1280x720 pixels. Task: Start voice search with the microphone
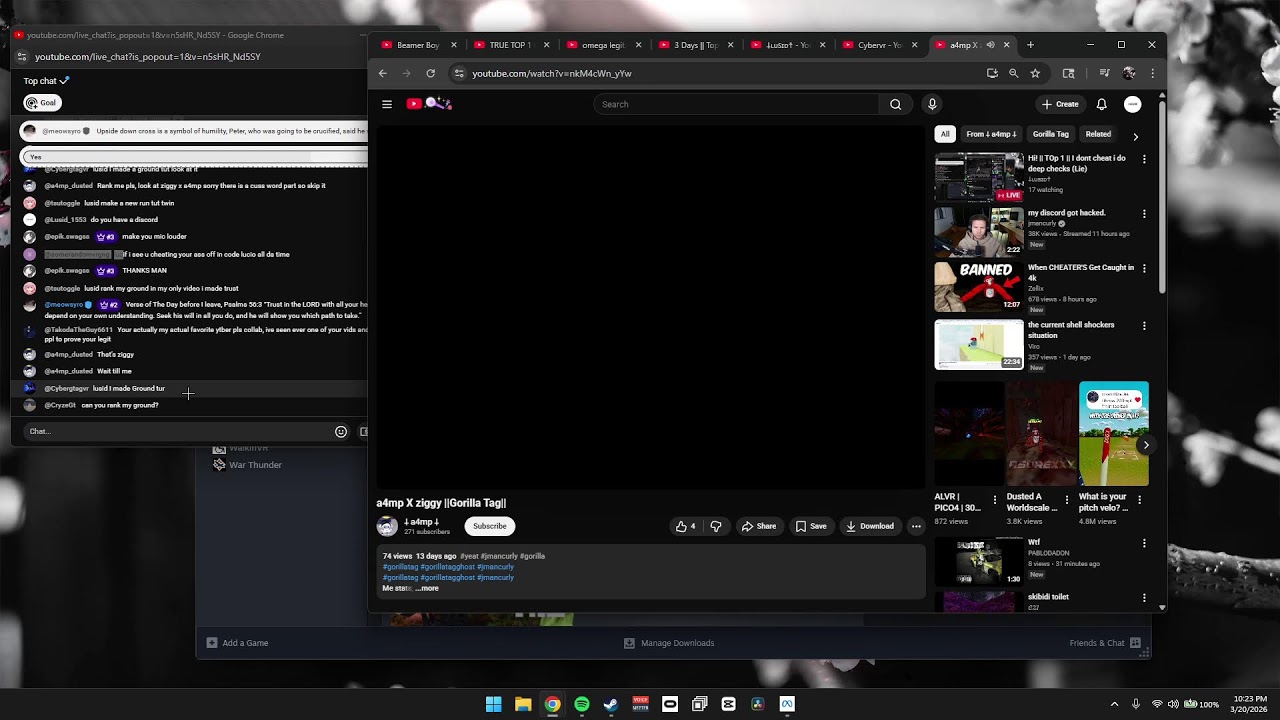point(932,104)
